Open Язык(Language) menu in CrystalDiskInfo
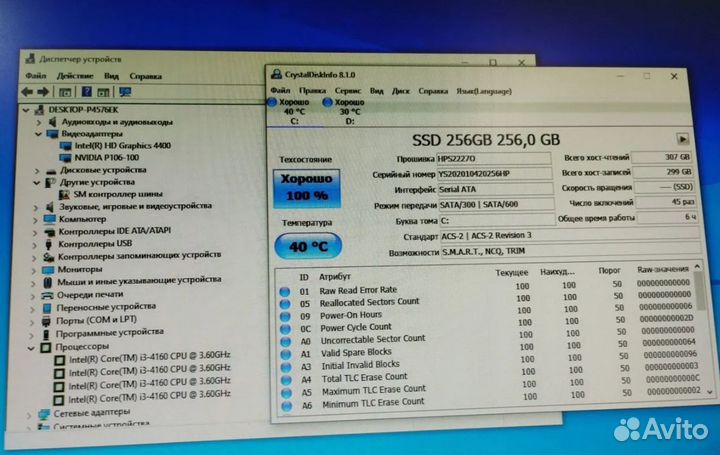This screenshot has height=455, width=720. point(484,91)
